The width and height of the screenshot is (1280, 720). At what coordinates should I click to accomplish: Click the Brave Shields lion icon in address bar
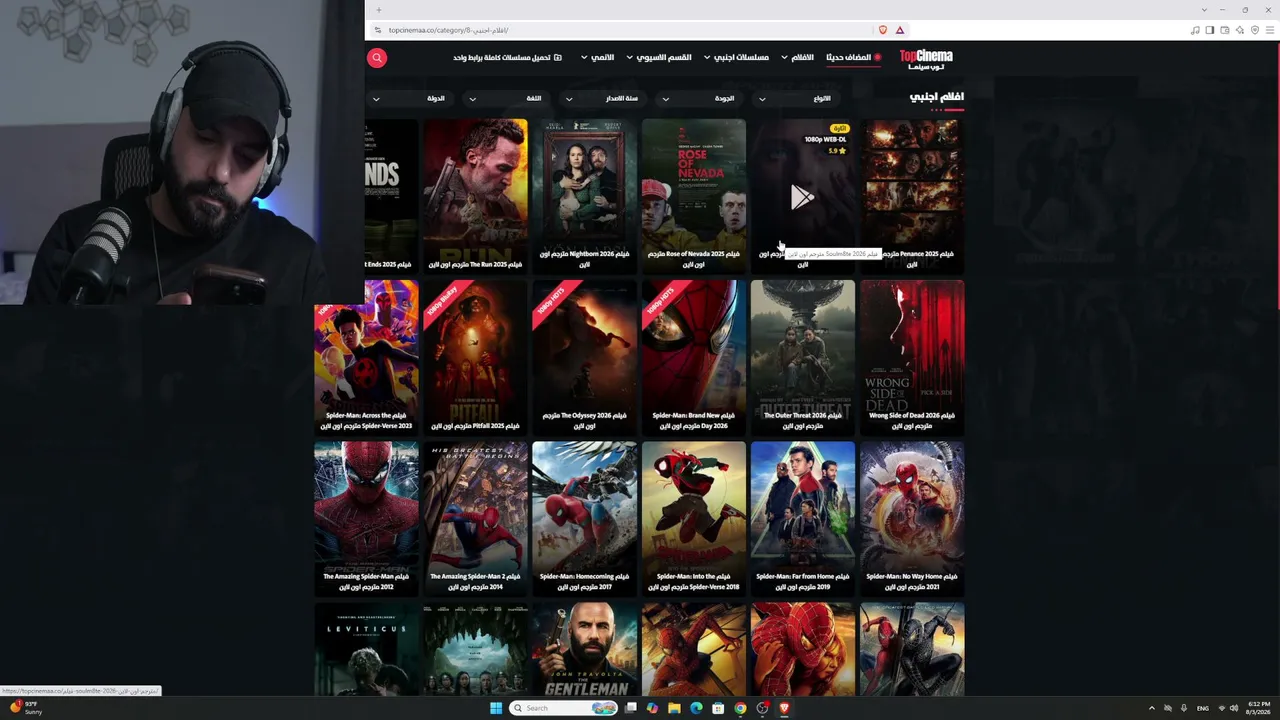(x=882, y=30)
